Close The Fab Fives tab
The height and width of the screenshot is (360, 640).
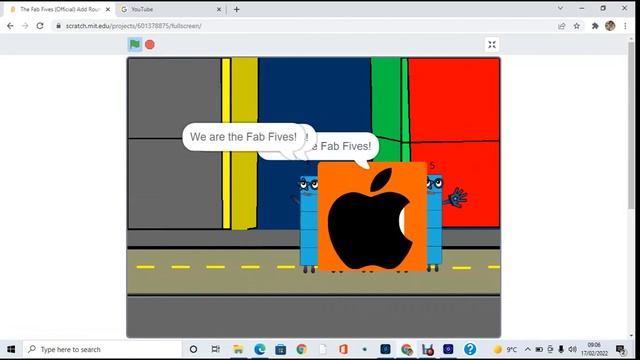coord(108,9)
